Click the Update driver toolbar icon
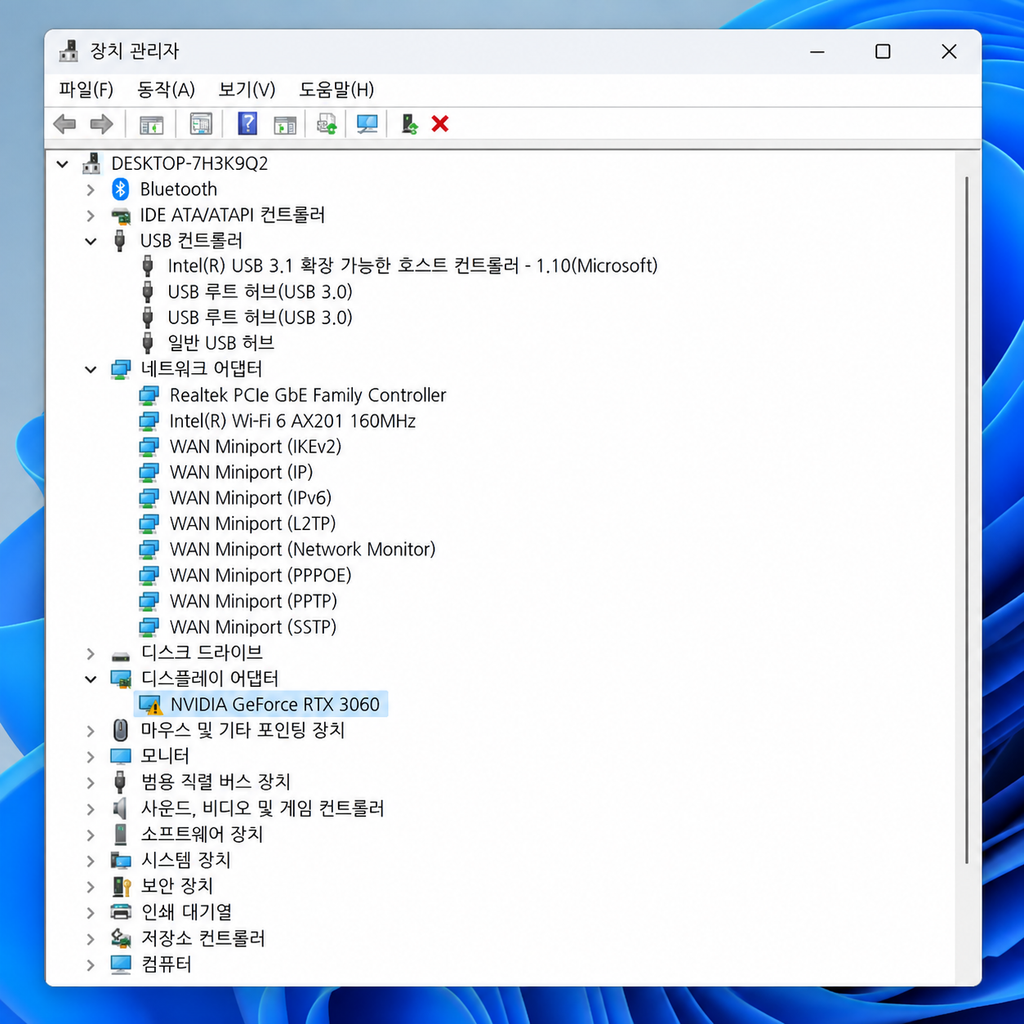 tap(327, 123)
